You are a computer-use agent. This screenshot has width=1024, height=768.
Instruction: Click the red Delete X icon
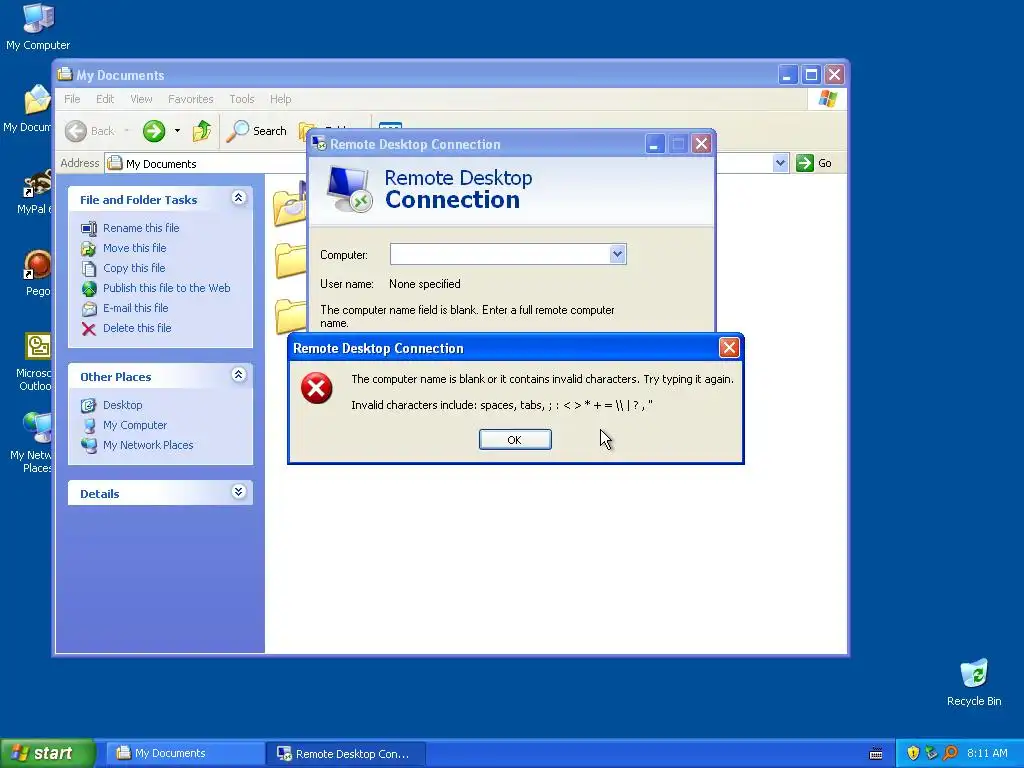coord(89,328)
